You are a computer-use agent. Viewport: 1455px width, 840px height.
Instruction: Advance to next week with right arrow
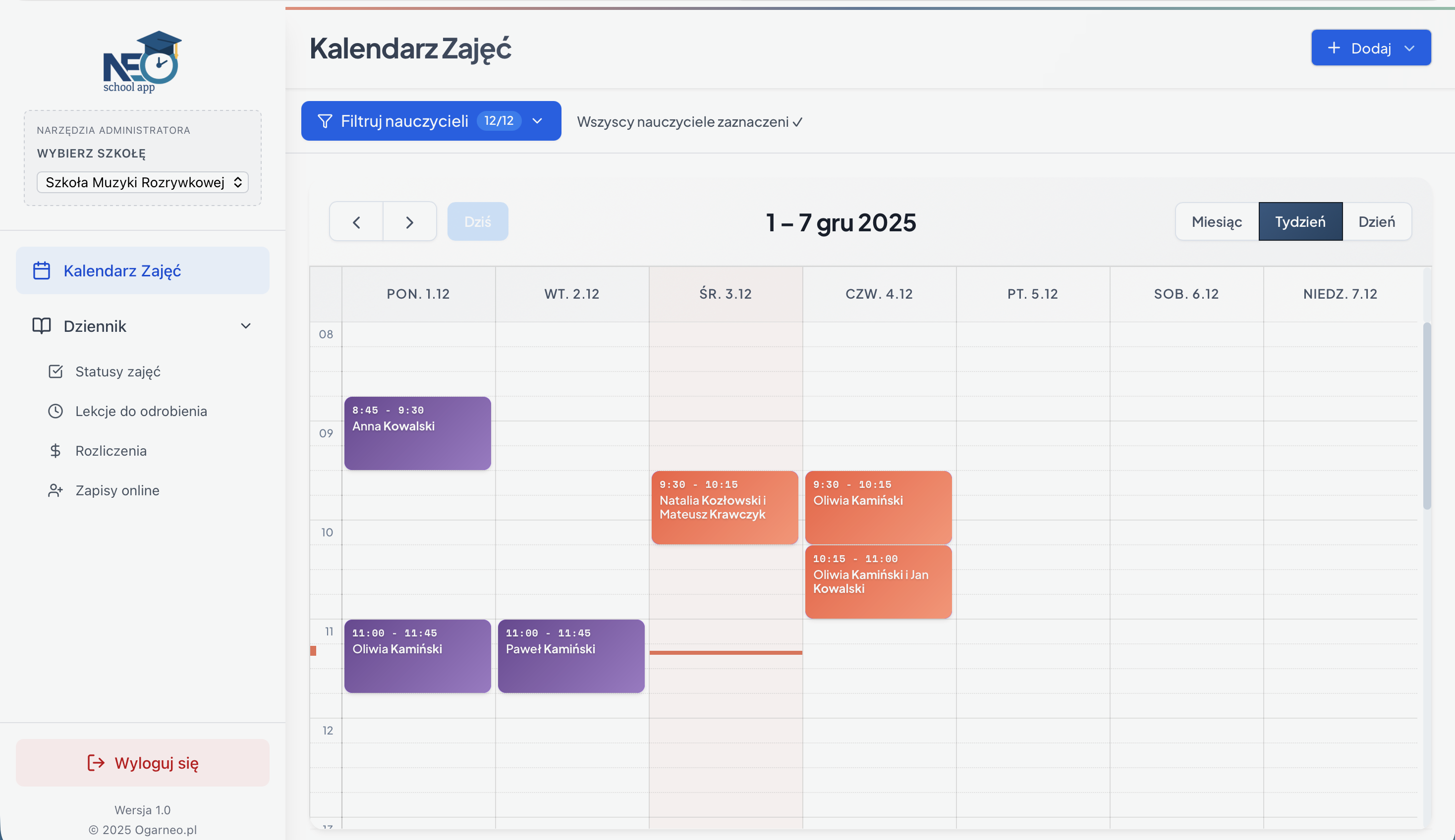409,222
